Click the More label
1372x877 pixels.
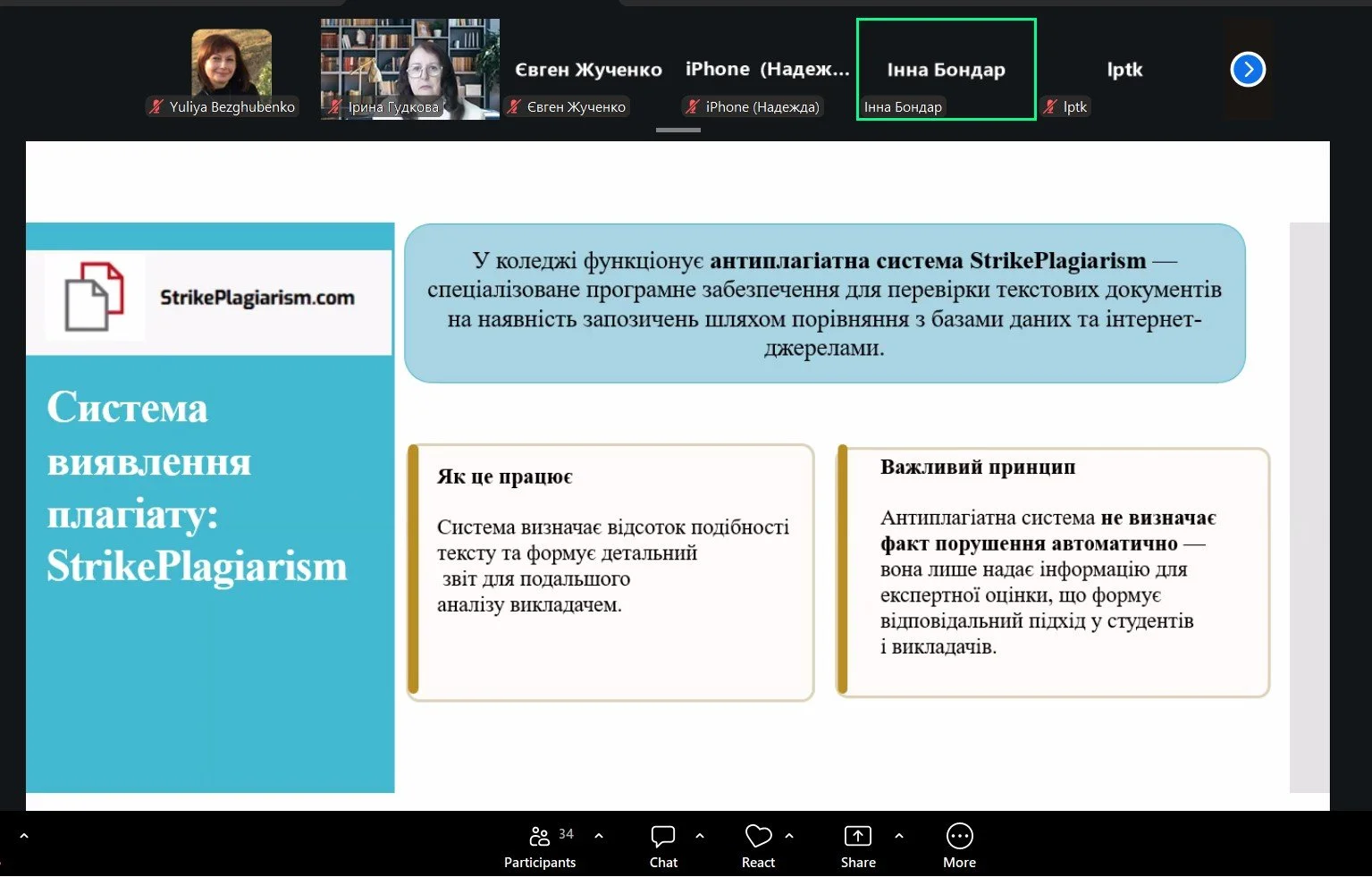(x=959, y=862)
